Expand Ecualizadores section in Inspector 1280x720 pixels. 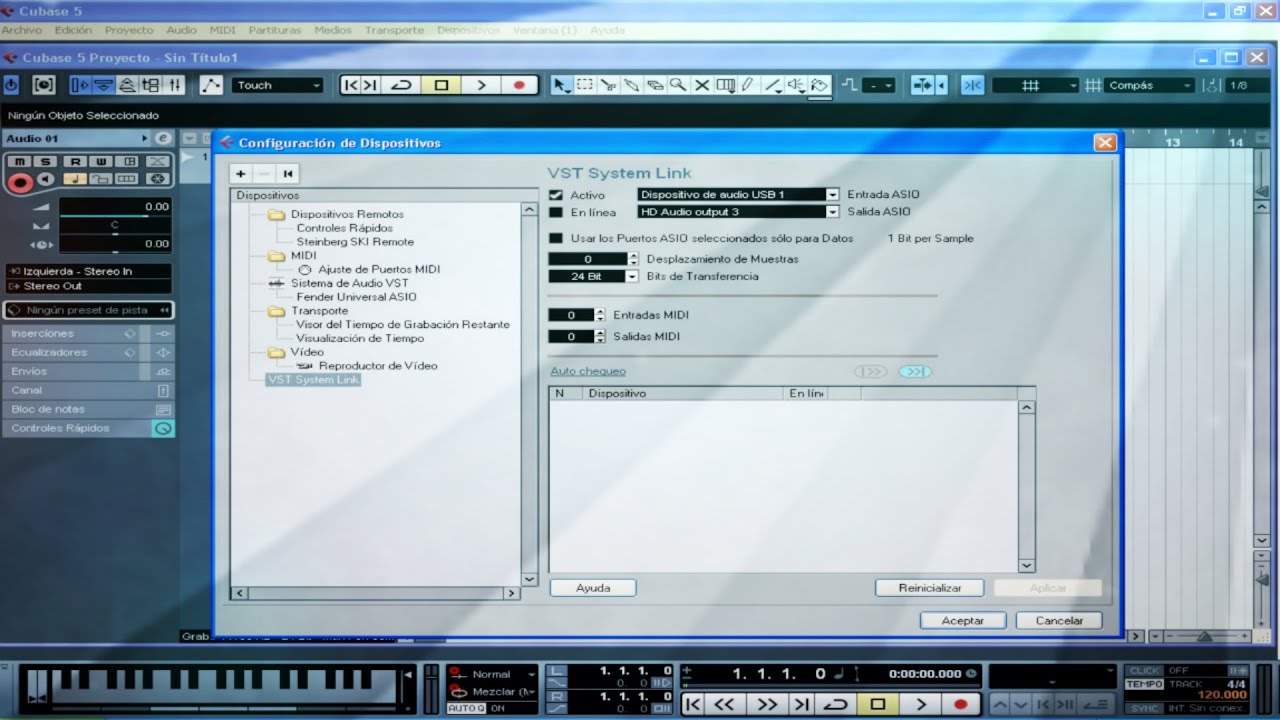click(x=88, y=352)
